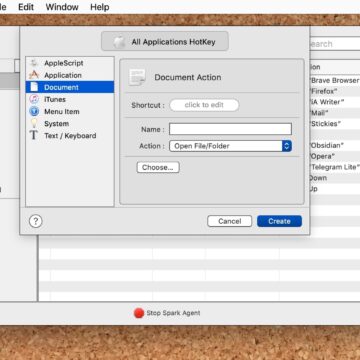Viewport: 360px width, 360px height.
Task: Click Stop Spark Agent label
Action: click(x=173, y=313)
